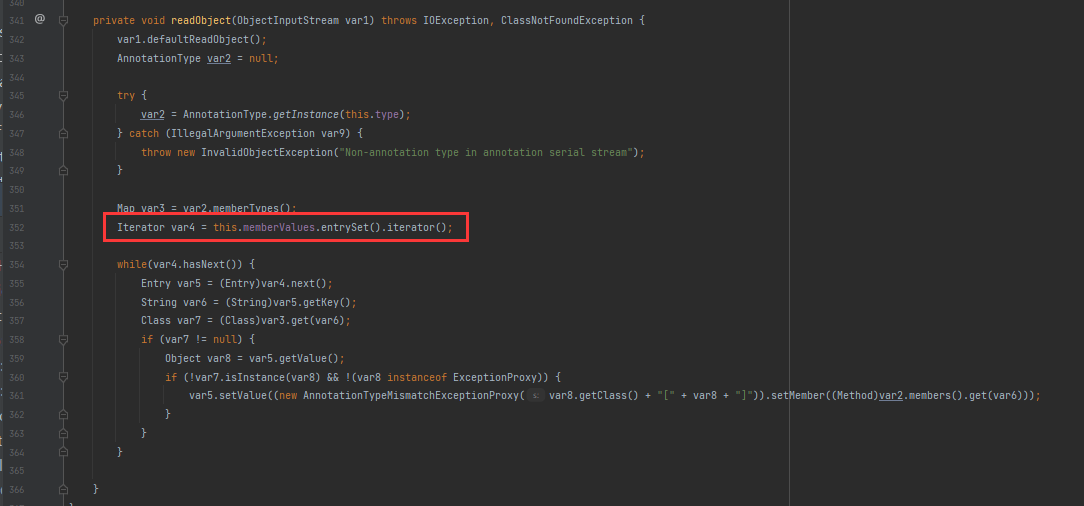The image size is (1084, 506).
Task: Click the iterator() call on line 352
Action: [415, 227]
